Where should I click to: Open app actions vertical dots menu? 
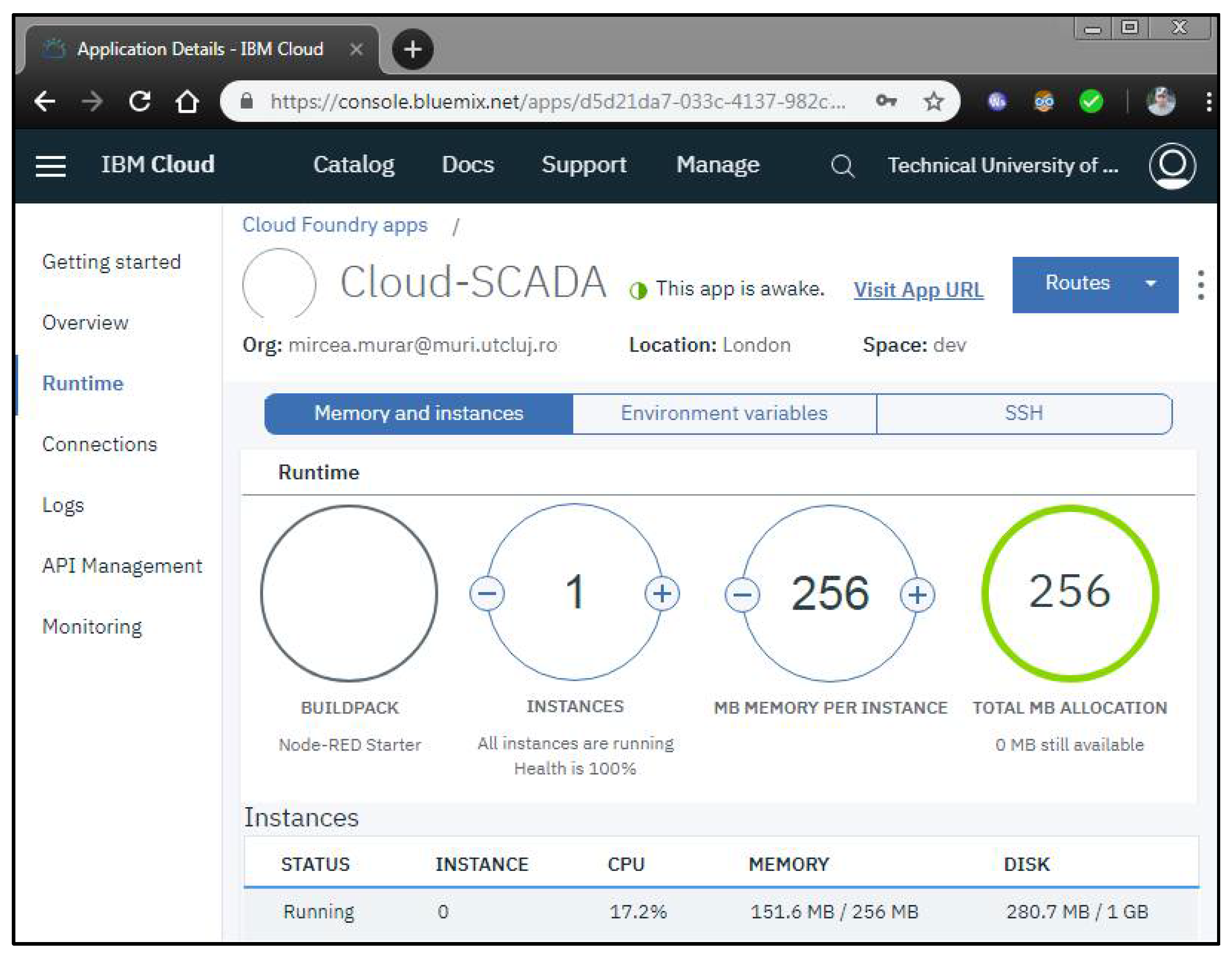click(x=1201, y=285)
